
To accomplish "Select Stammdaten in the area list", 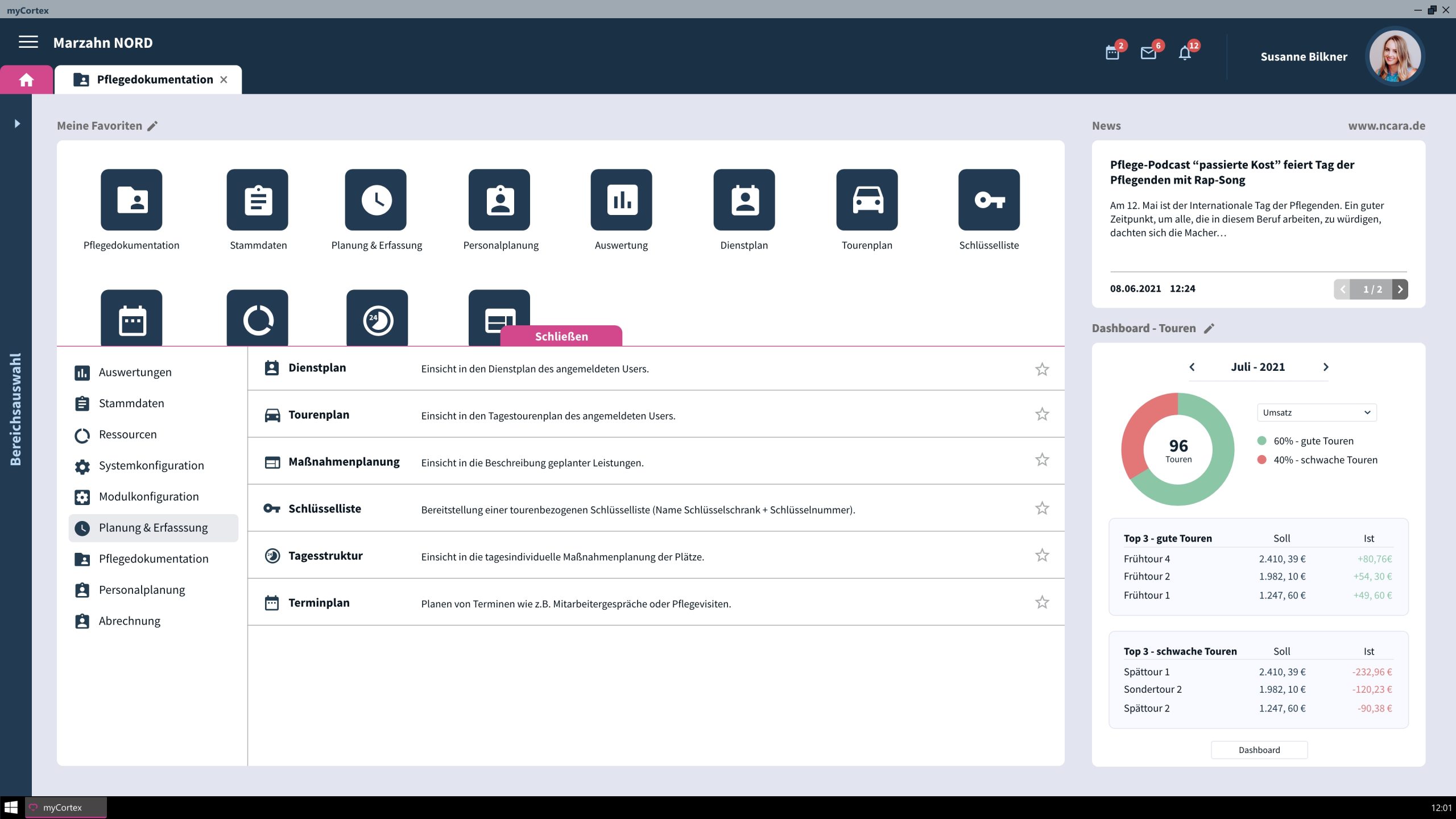I will click(x=154, y=403).
